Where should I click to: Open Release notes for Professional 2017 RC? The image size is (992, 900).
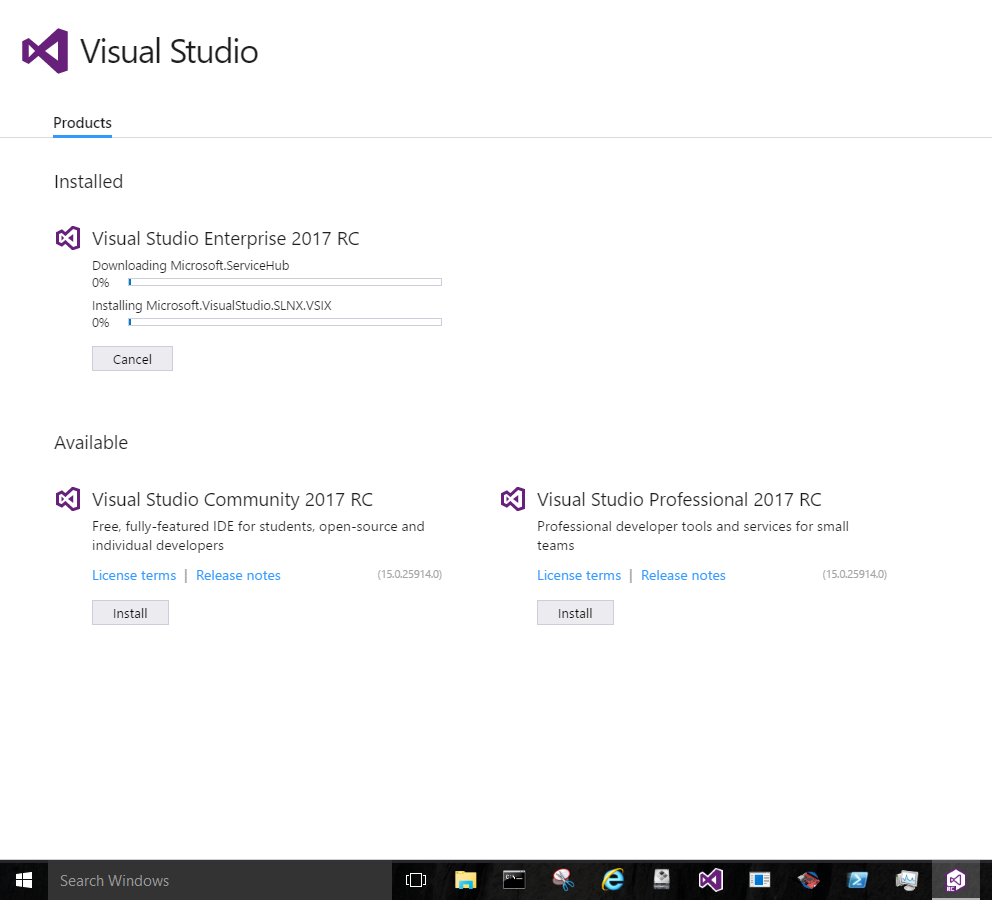coord(683,576)
